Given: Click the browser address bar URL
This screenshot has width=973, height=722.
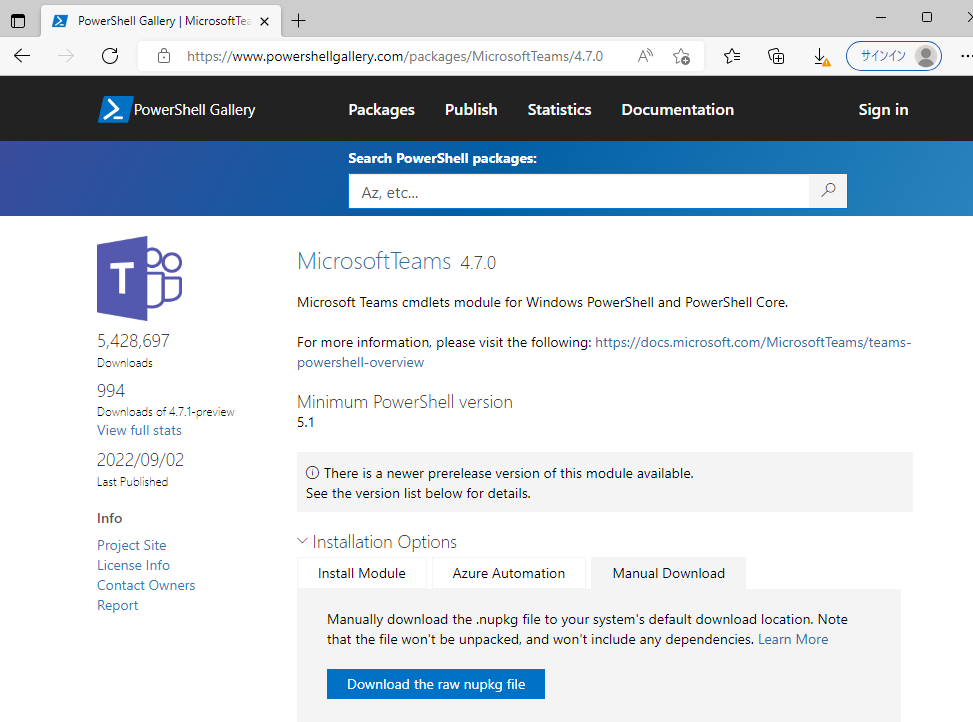Looking at the screenshot, I should click(395, 56).
